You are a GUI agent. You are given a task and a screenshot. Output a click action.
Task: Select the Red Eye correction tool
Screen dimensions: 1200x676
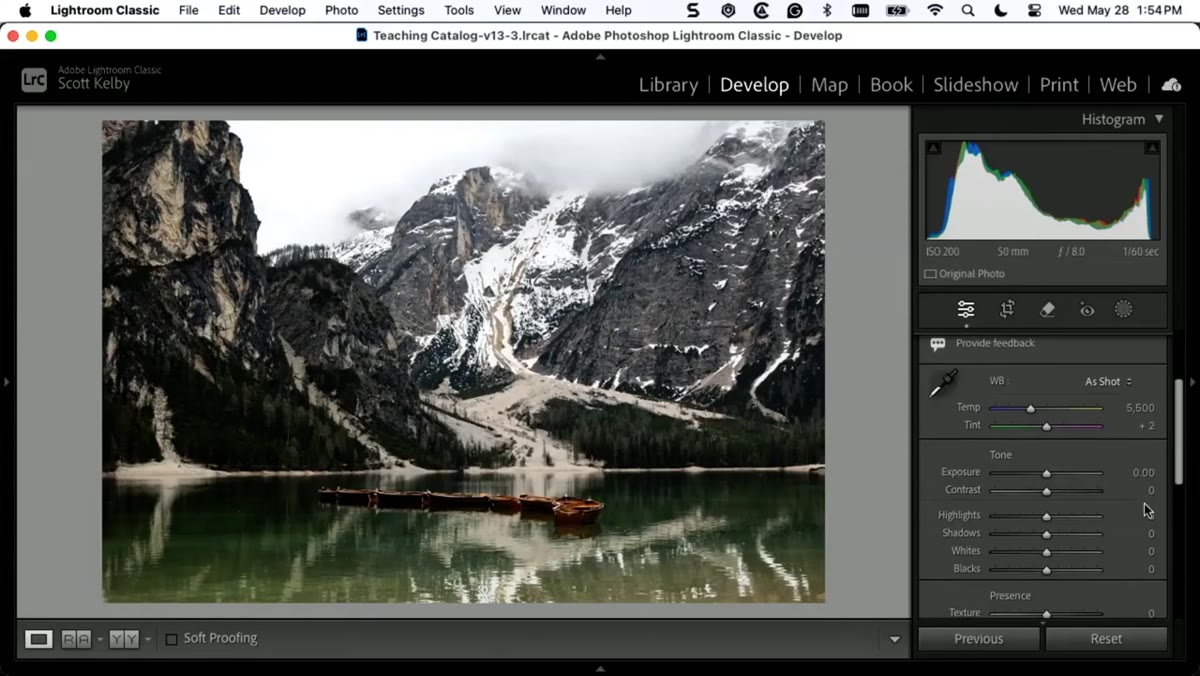click(1087, 310)
